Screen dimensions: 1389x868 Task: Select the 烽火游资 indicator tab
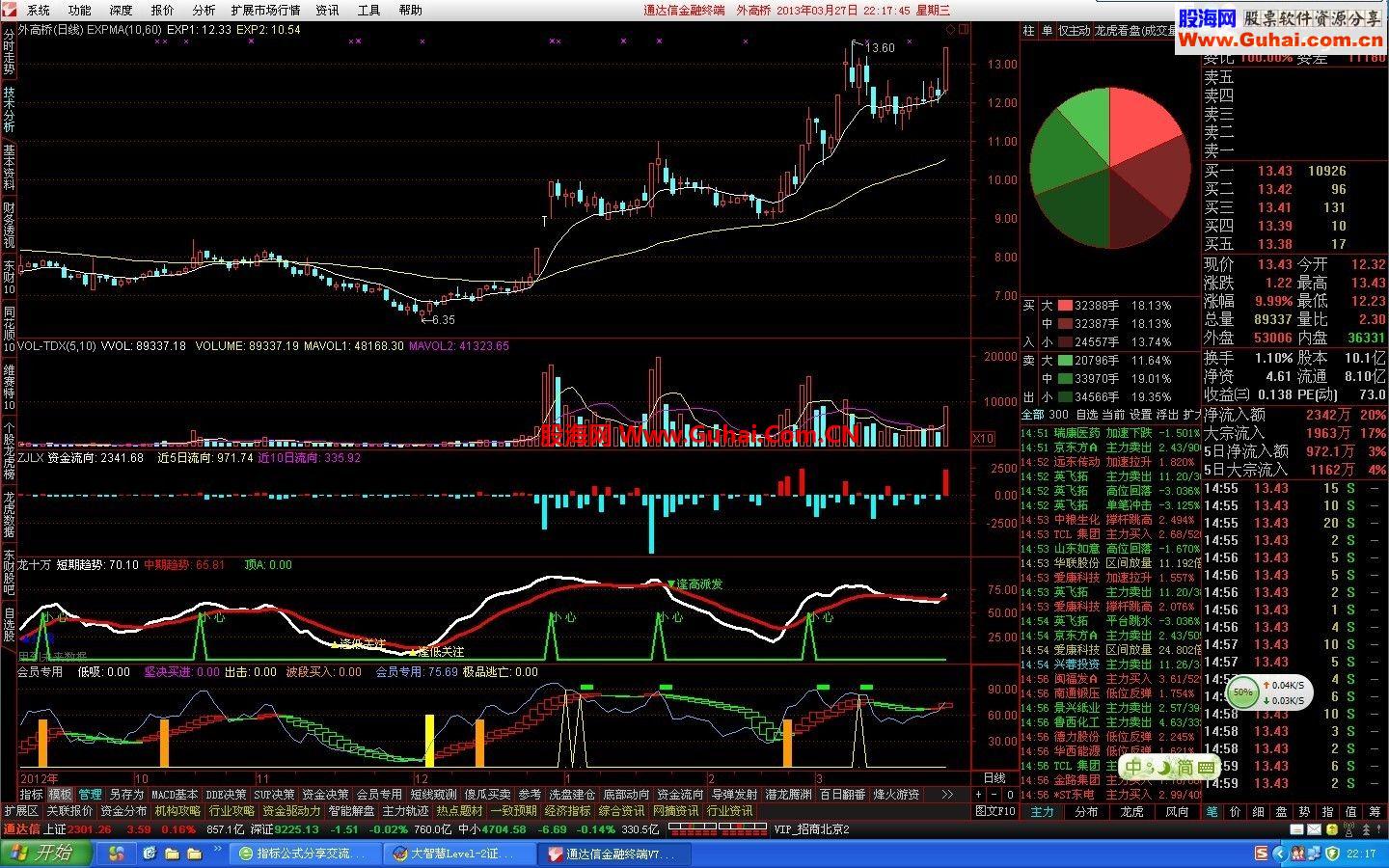pos(896,795)
